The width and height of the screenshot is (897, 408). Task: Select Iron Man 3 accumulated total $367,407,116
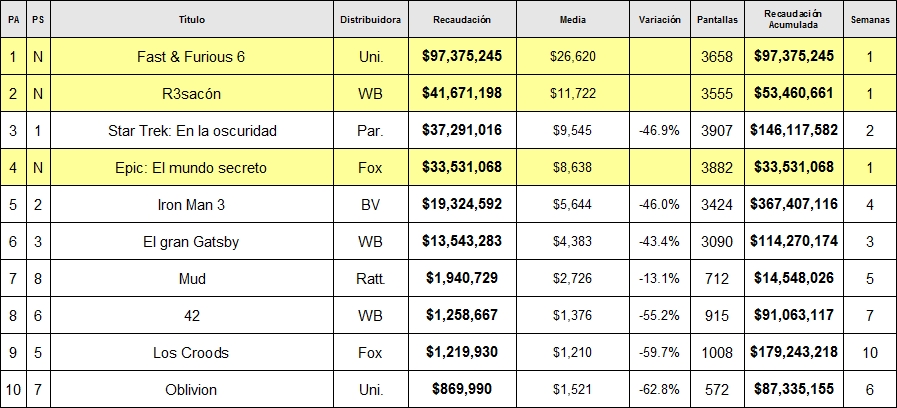click(x=793, y=205)
